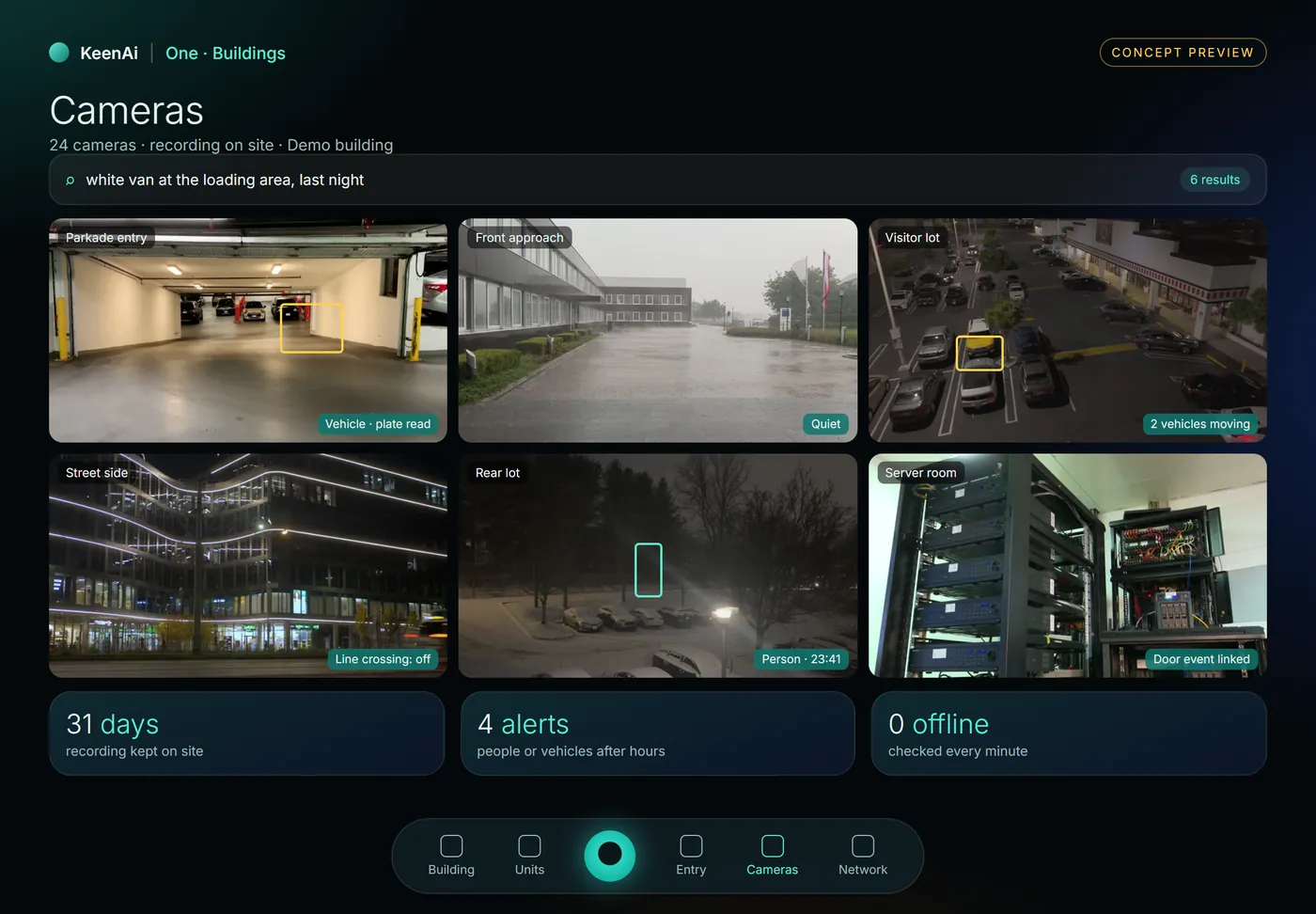1316x914 pixels.
Task: Open the One · Buildings link
Action: (226, 54)
